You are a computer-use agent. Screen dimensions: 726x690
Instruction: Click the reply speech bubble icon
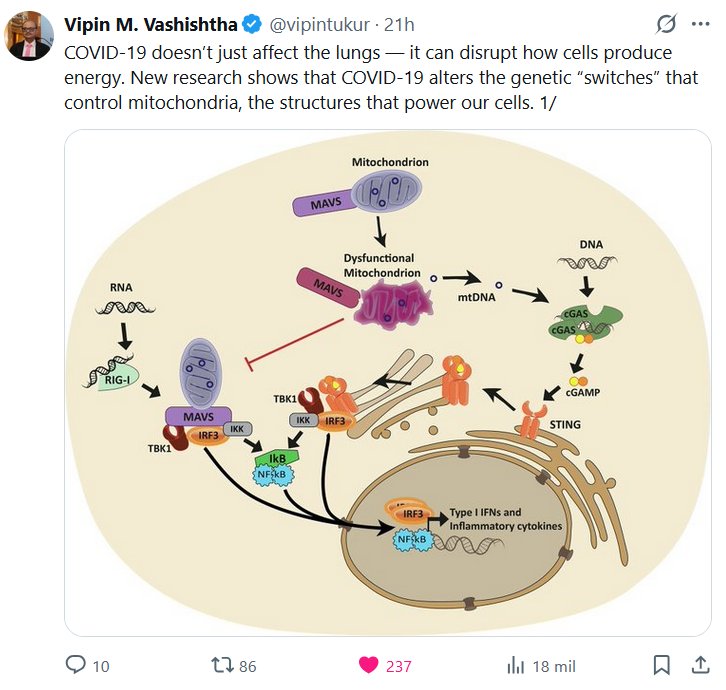(x=75, y=665)
